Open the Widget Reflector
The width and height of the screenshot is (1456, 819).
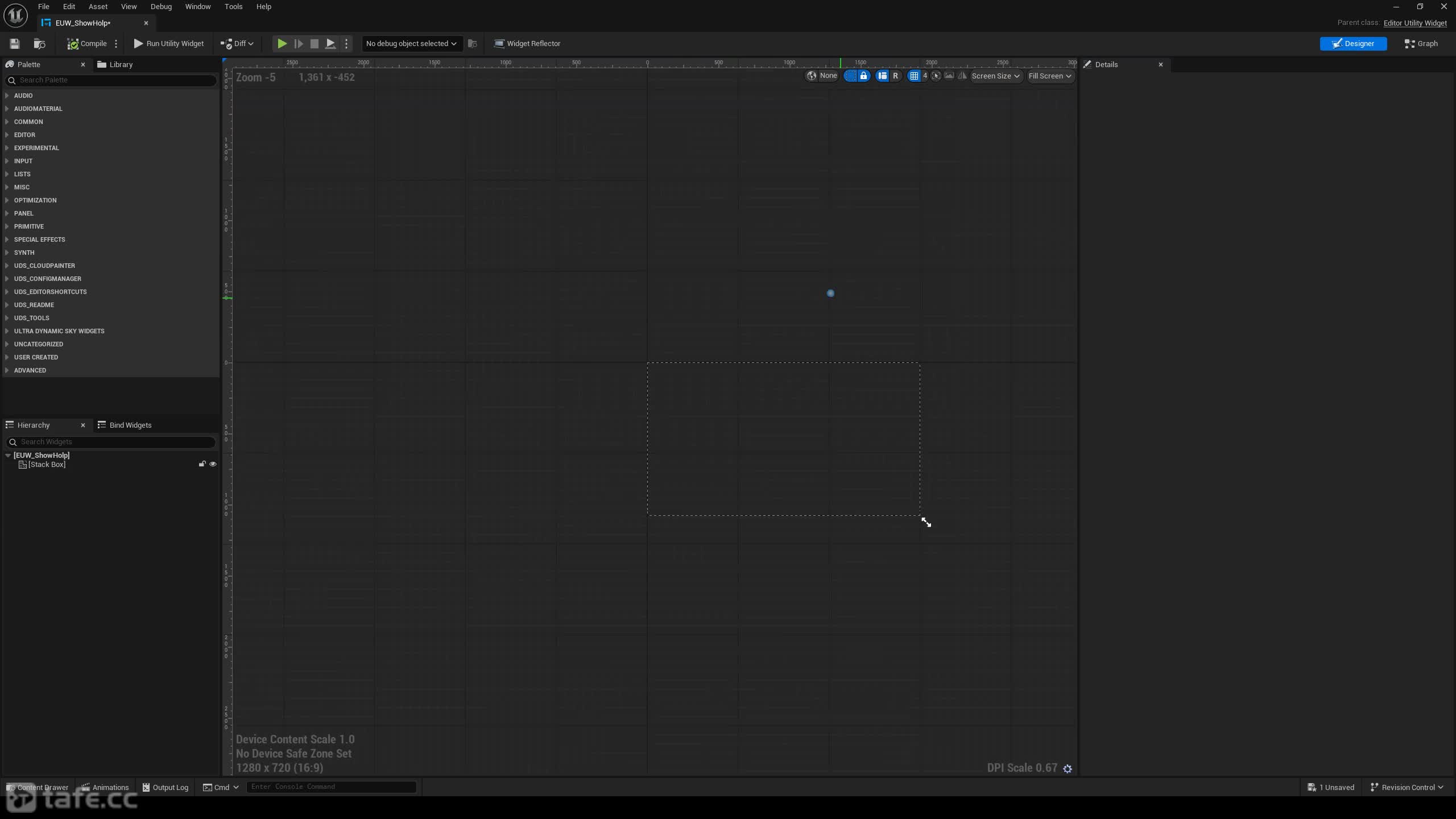tap(527, 44)
